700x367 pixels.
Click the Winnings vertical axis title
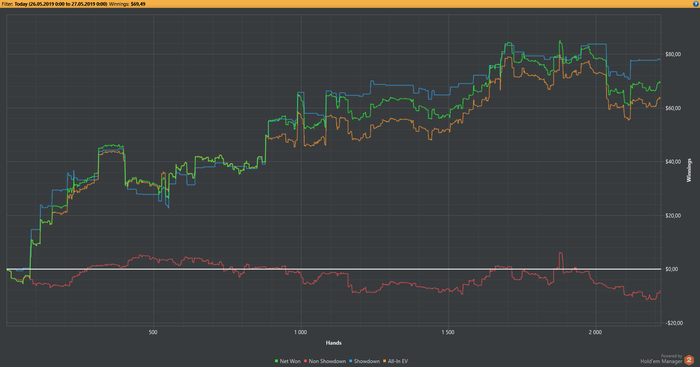pyautogui.click(x=689, y=170)
